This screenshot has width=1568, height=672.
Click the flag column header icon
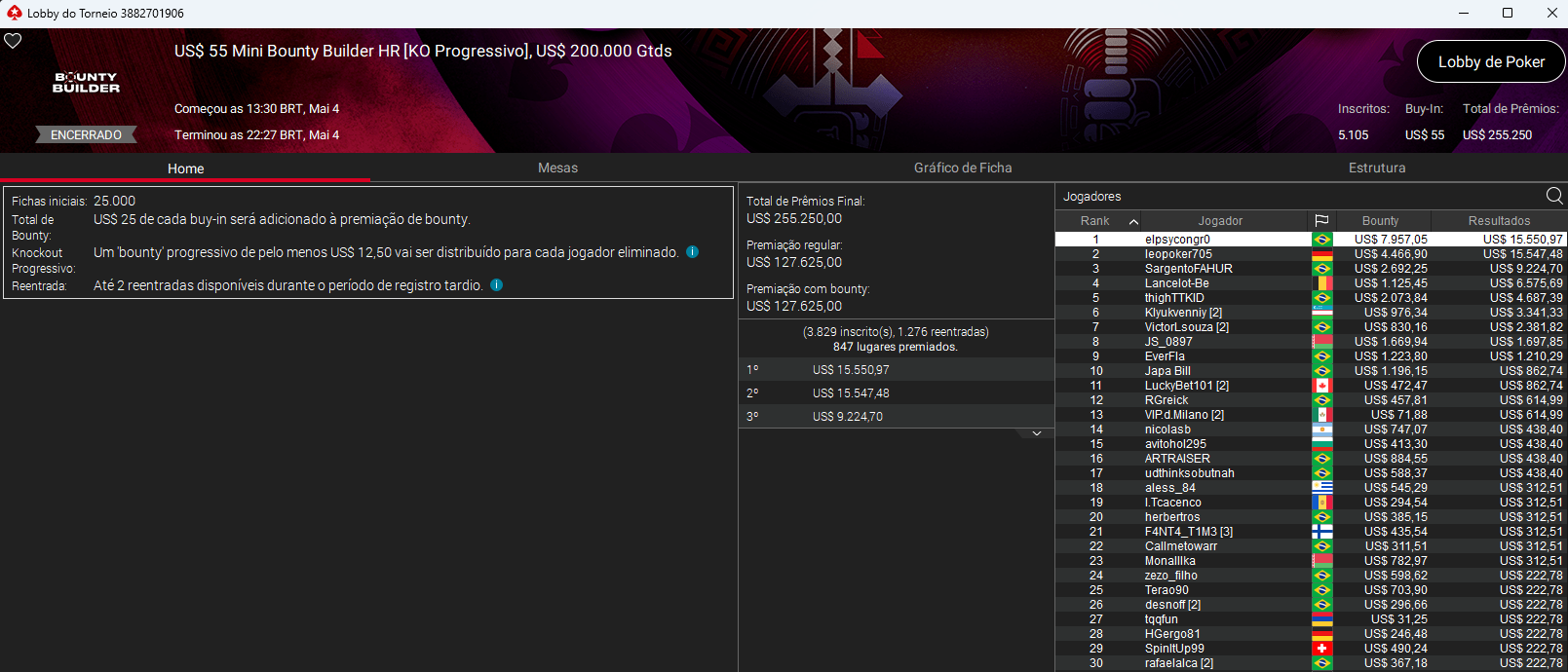click(1321, 221)
